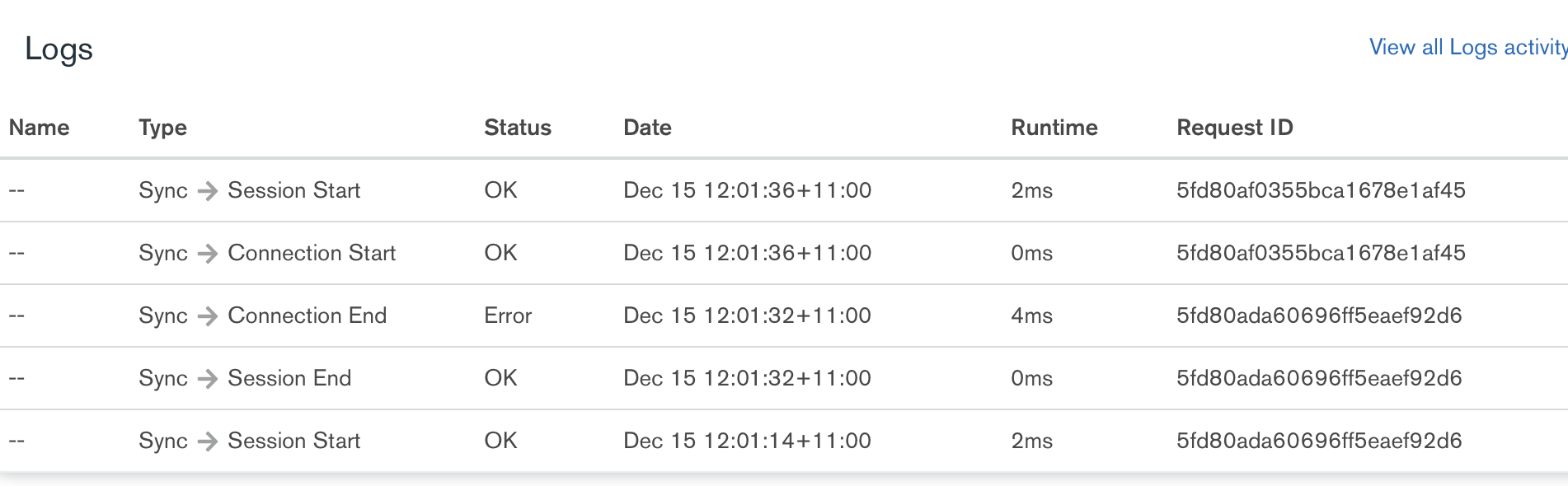Screen dimensions: 1568x486
Task: Click the Runtime column header
Action: 1054,128
